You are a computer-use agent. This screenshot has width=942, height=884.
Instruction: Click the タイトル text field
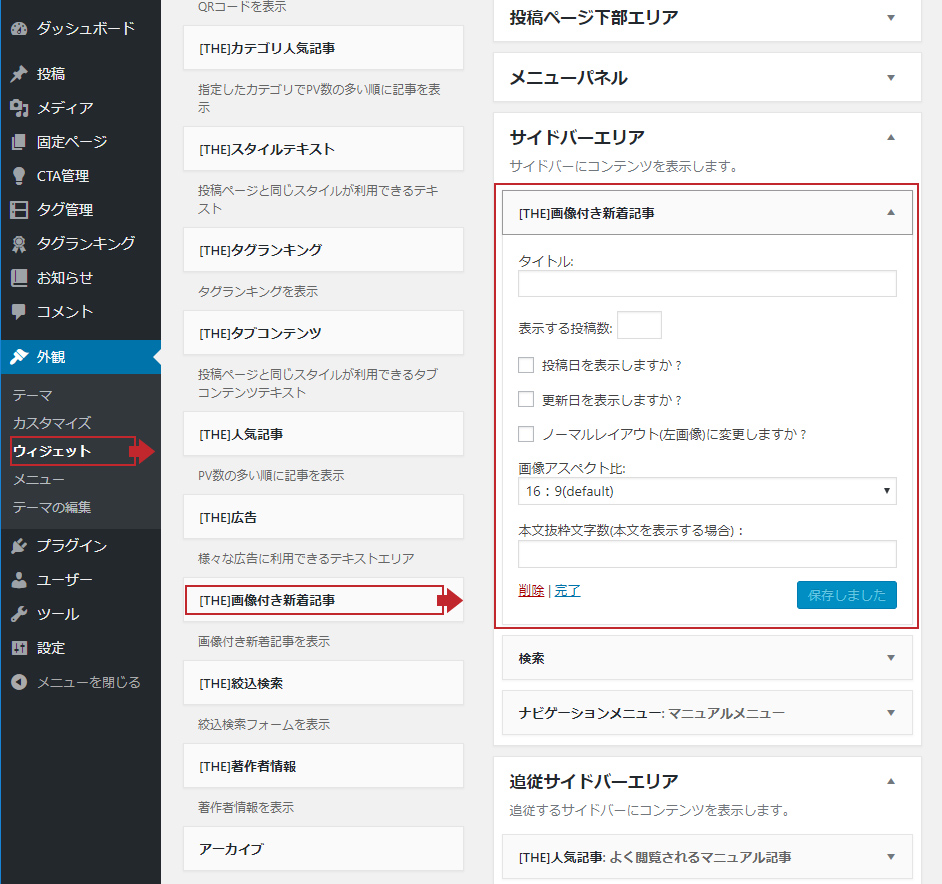[707, 284]
